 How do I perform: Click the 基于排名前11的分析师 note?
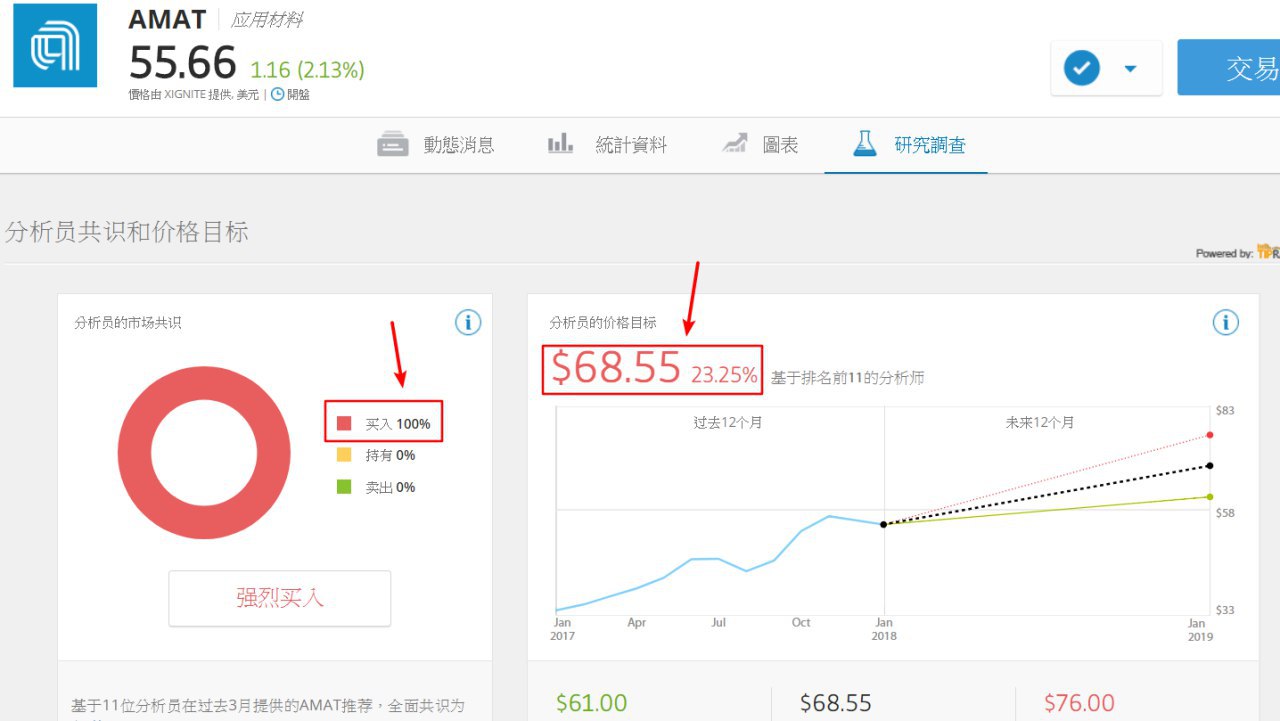[x=848, y=378]
